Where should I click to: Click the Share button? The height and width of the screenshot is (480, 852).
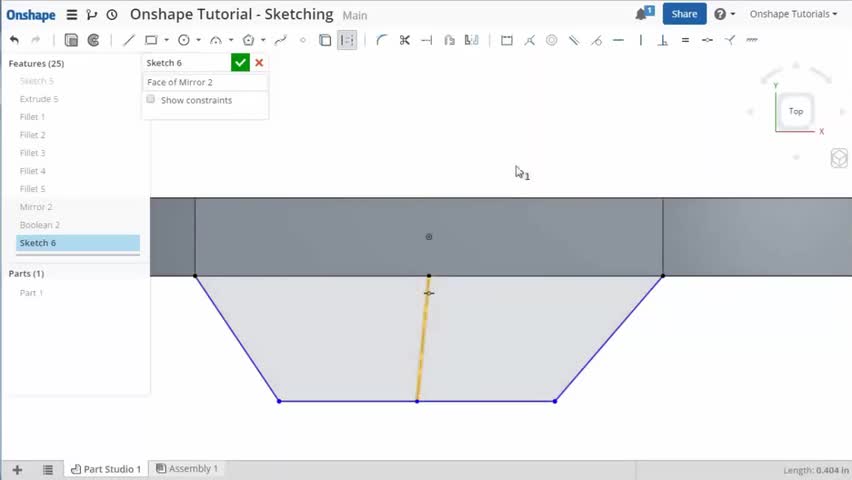(x=684, y=14)
